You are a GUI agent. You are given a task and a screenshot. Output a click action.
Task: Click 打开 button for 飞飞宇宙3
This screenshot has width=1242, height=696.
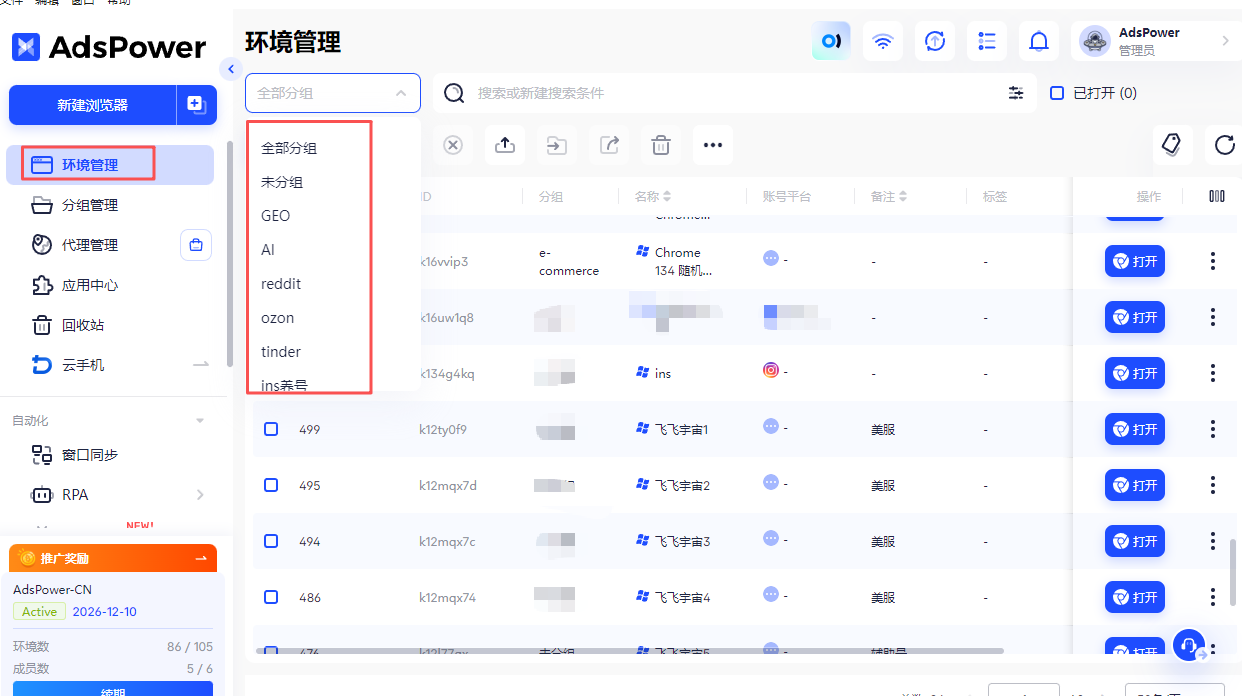tap(1135, 541)
